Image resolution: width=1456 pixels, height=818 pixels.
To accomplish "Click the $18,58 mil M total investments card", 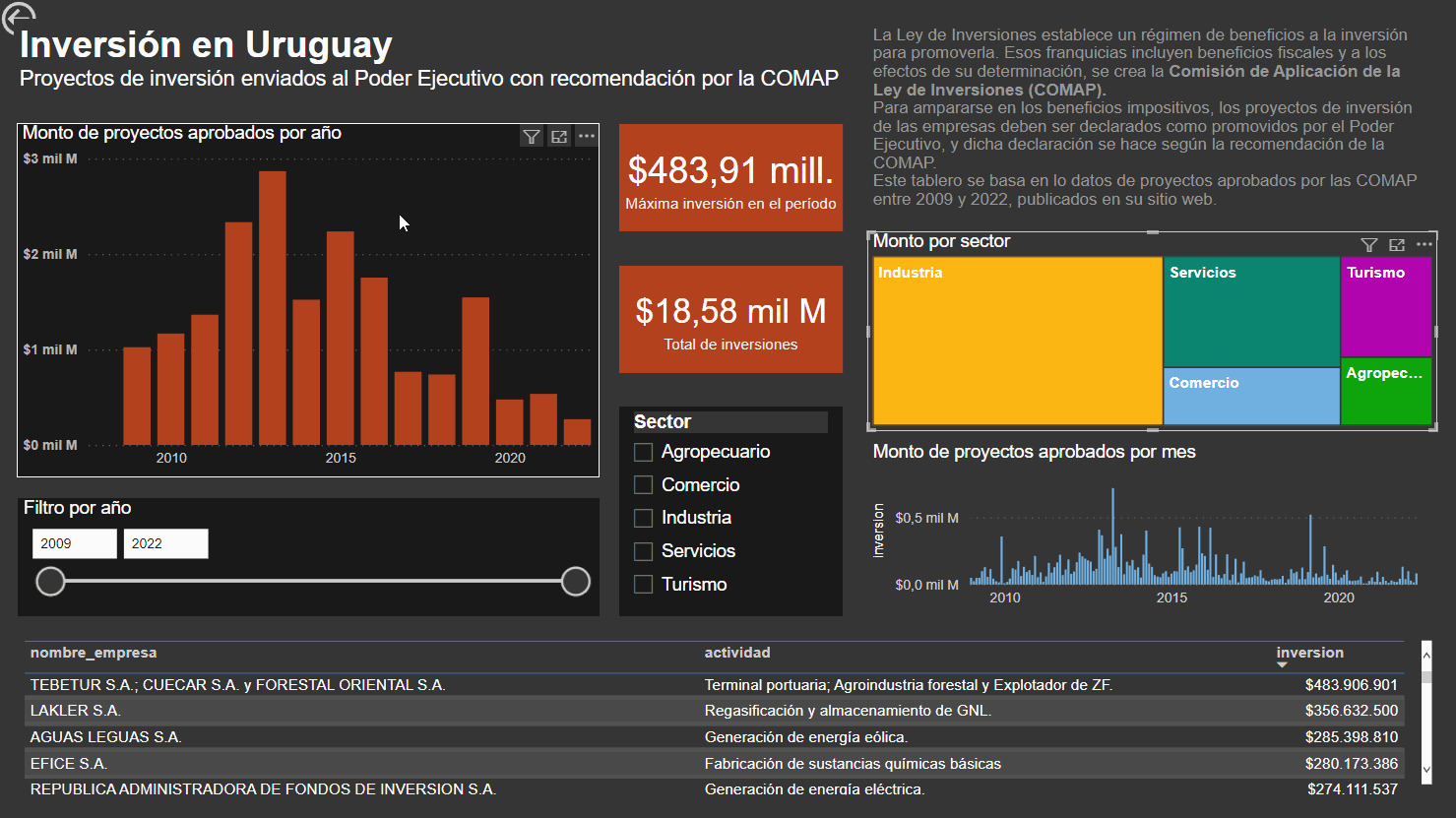I will click(x=730, y=319).
